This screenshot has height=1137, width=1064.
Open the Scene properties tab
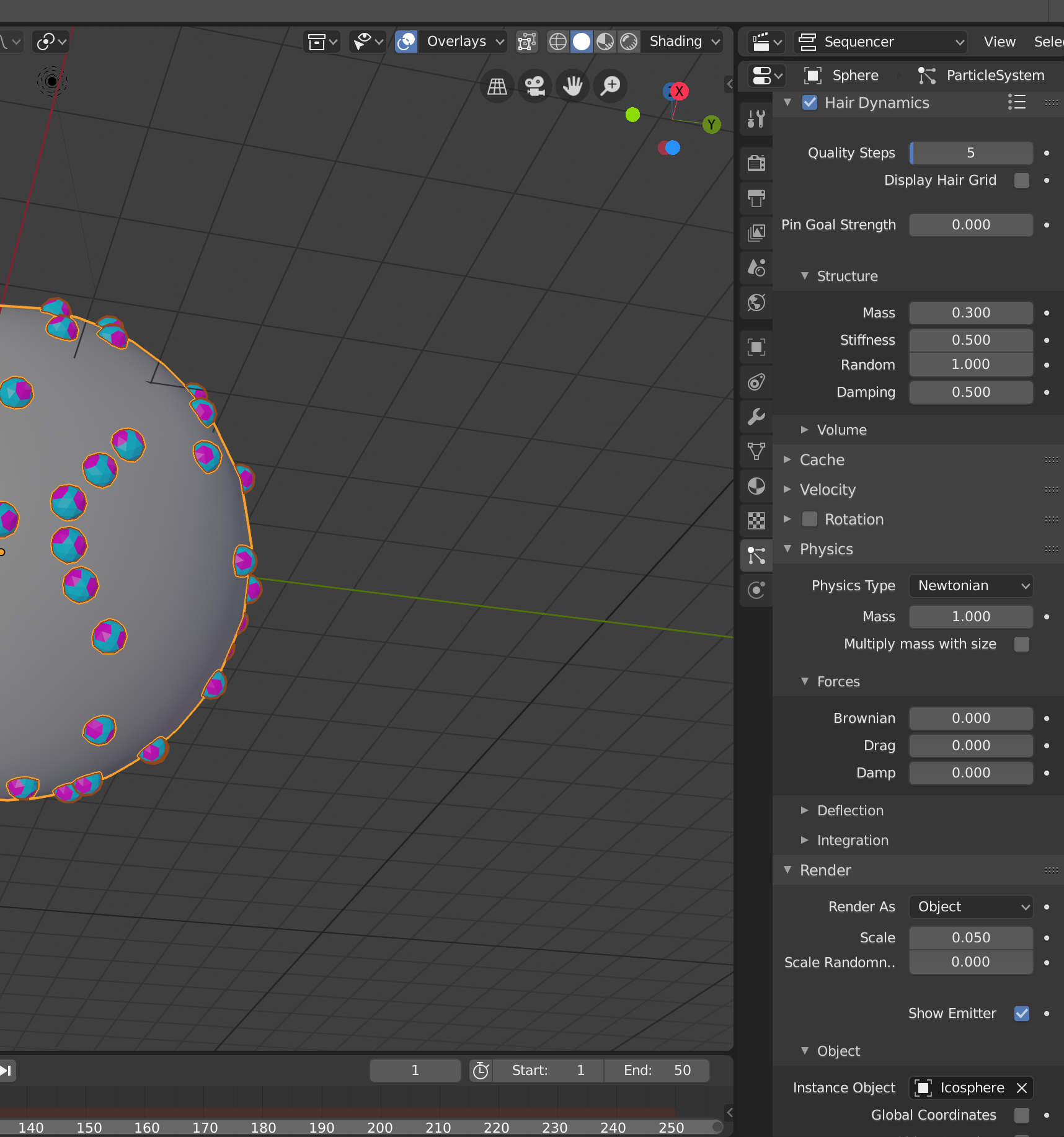click(756, 267)
